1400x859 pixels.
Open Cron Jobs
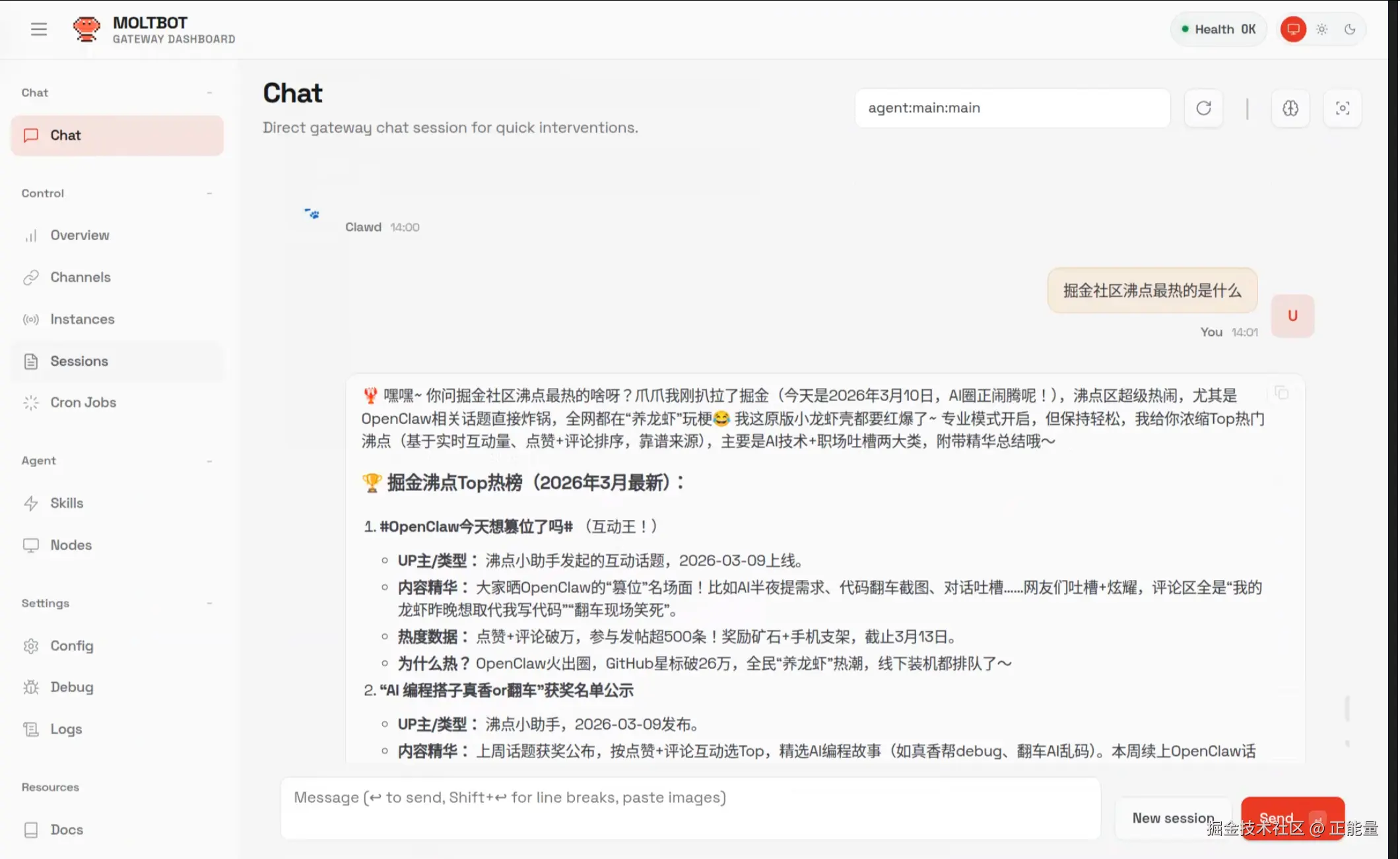pos(83,402)
